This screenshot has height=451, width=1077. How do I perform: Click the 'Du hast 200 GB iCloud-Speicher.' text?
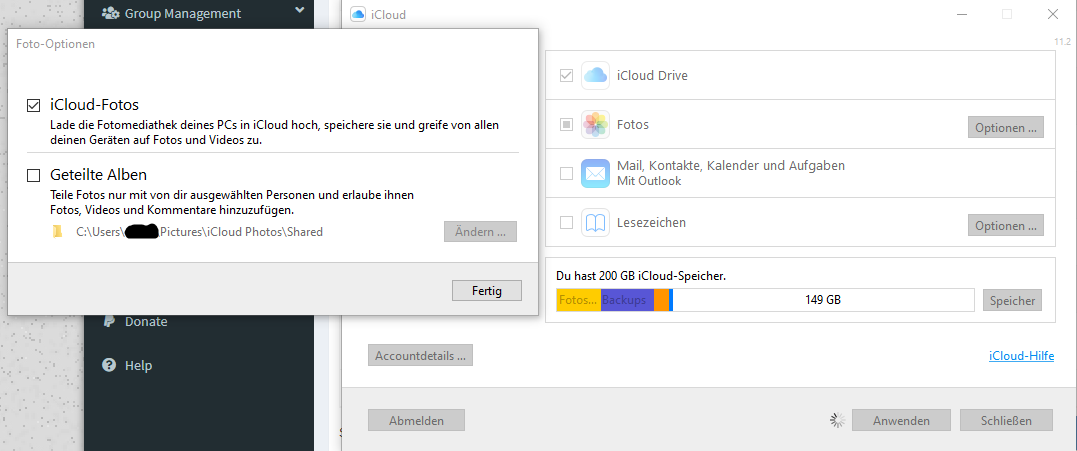[x=641, y=276]
